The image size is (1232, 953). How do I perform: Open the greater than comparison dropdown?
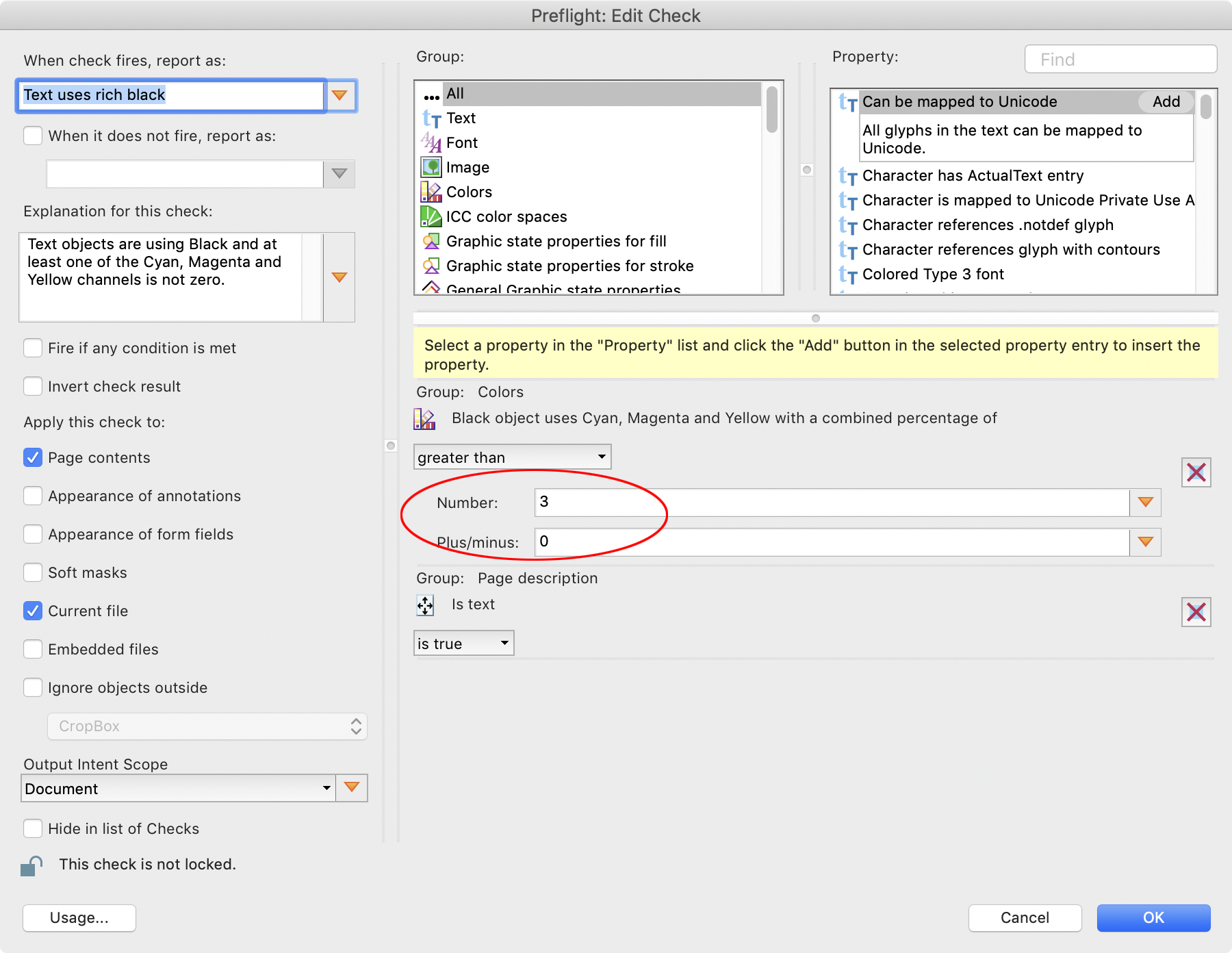pyautogui.click(x=512, y=457)
